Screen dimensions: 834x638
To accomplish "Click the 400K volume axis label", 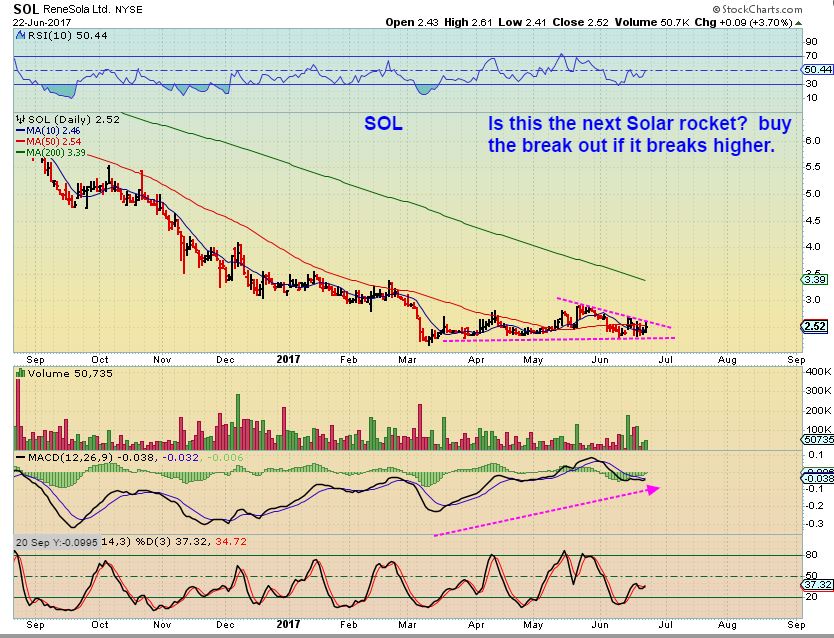I will coord(818,371).
